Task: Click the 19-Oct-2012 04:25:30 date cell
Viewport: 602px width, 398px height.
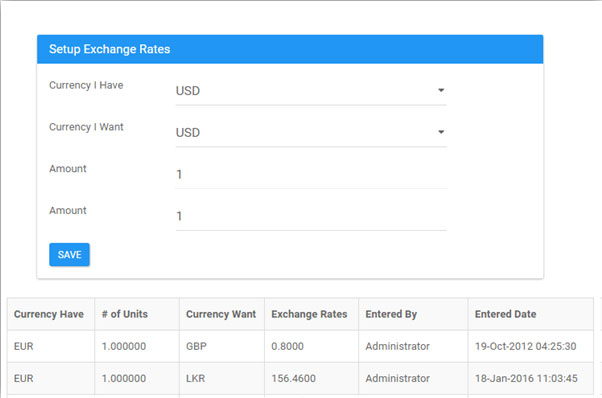Action: [531, 346]
